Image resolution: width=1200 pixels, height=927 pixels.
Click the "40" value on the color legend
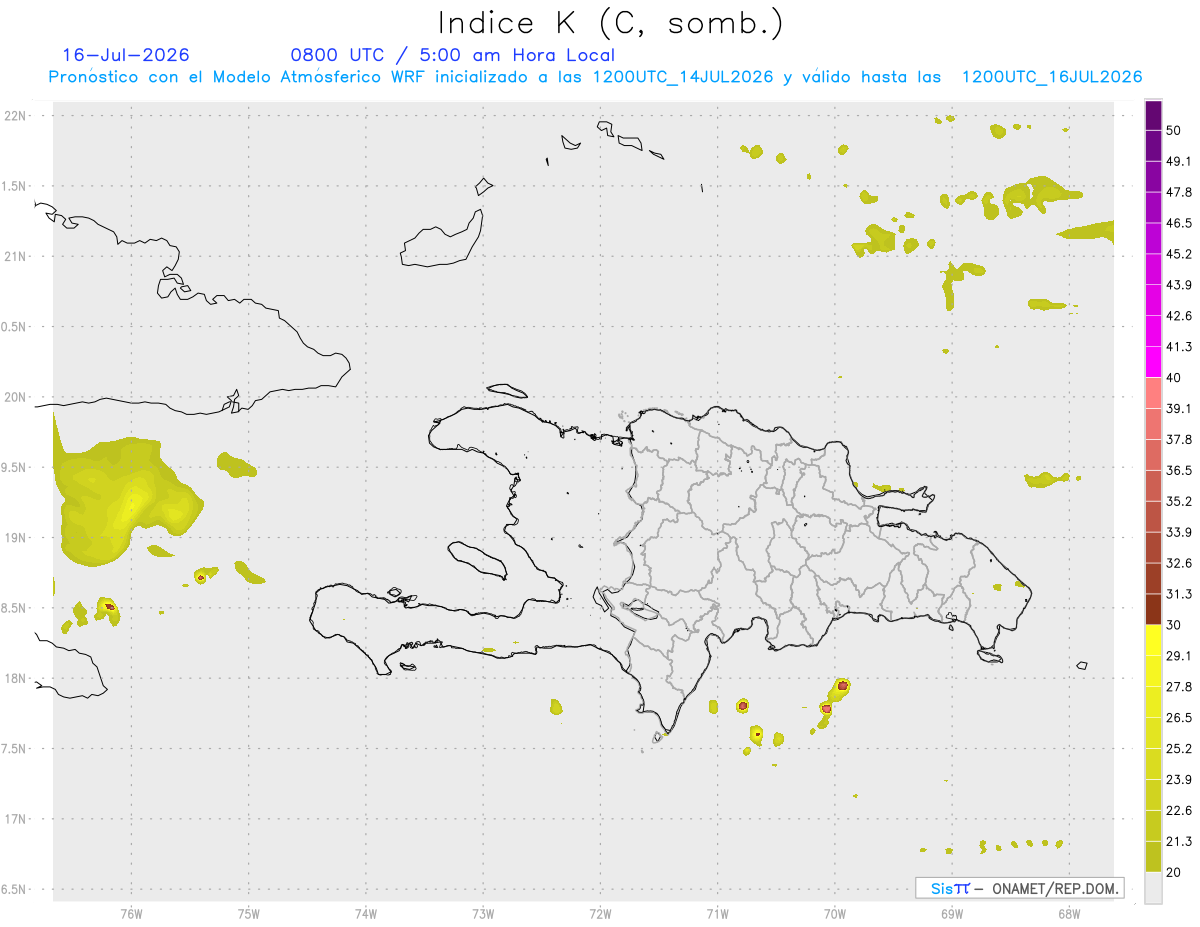click(1175, 378)
